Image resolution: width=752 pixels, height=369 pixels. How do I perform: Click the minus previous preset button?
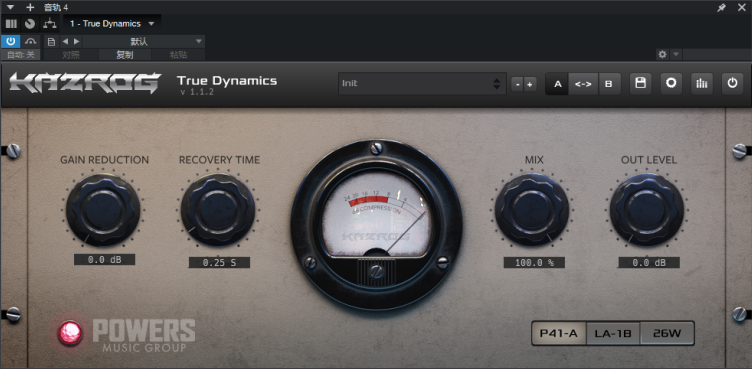click(517, 84)
